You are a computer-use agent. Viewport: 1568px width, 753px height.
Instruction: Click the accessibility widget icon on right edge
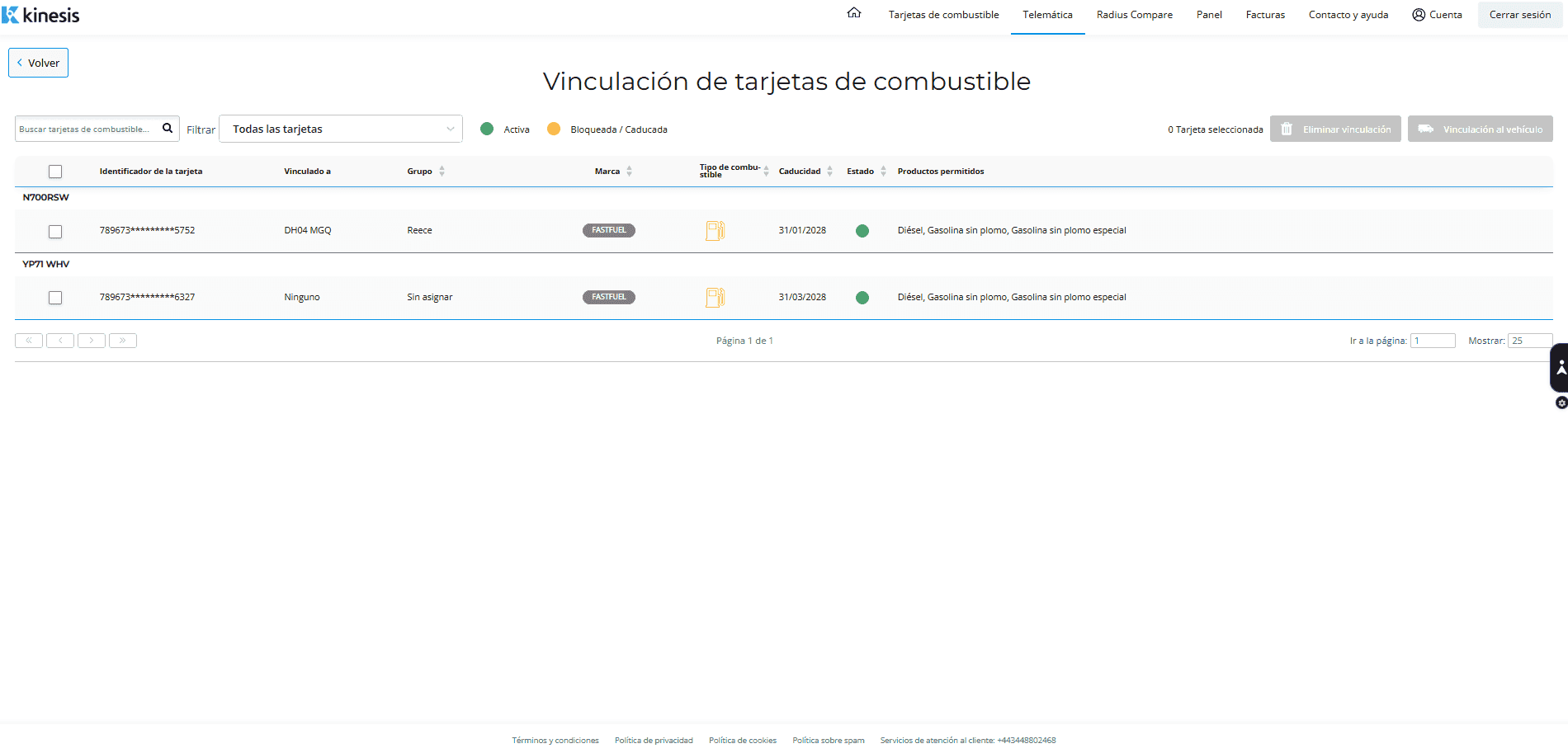[1560, 367]
